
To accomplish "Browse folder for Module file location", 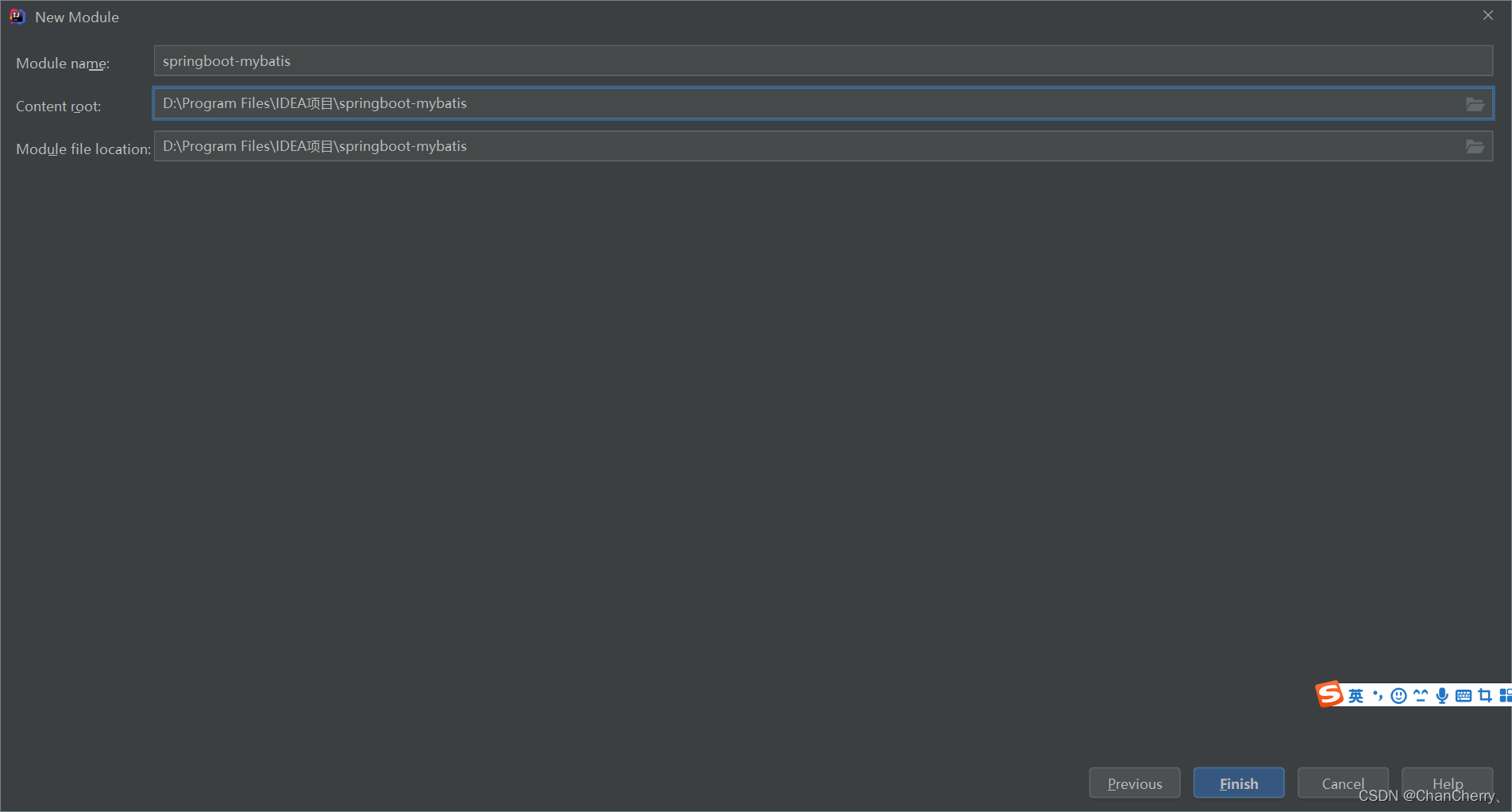I will (x=1475, y=147).
